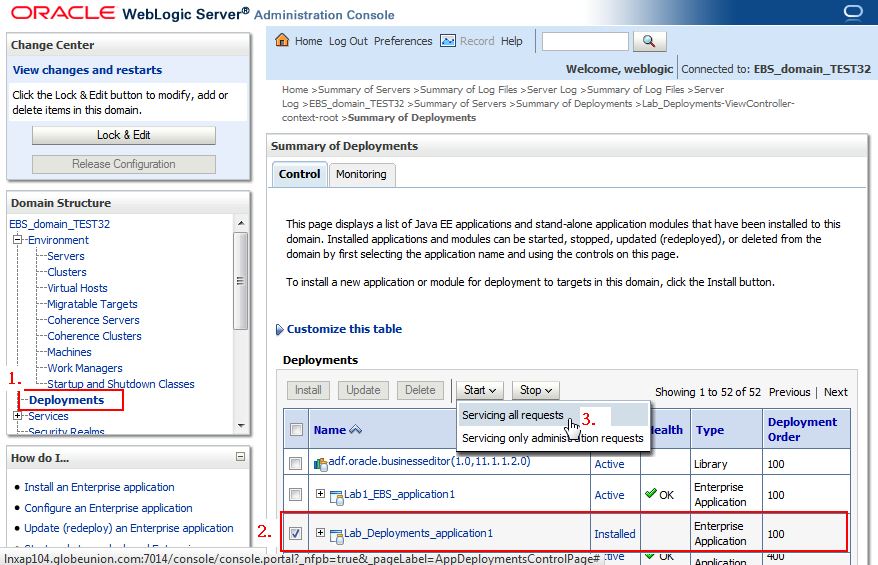The height and width of the screenshot is (565, 878).
Task: Open the Lab_Deployments_application1 deployment link
Action: [x=418, y=533]
